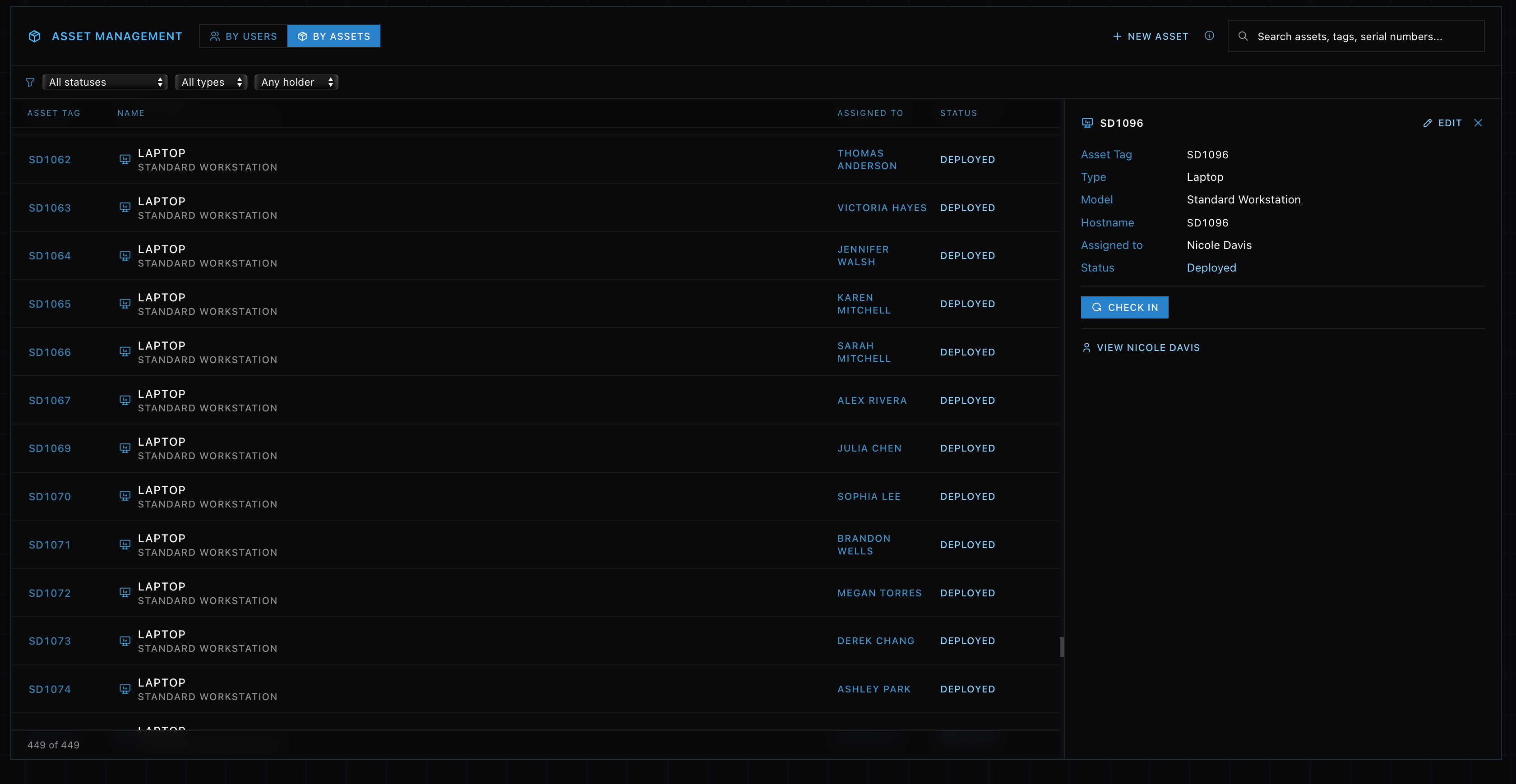1516x784 pixels.
Task: Click the laptop icon in row SD1073
Action: pyautogui.click(x=125, y=641)
